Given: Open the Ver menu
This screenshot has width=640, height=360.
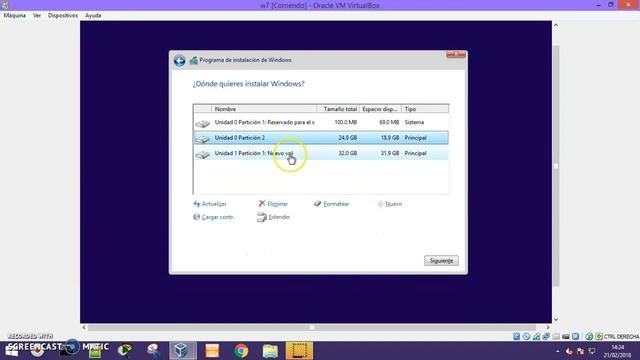Looking at the screenshot, I should (37, 15).
